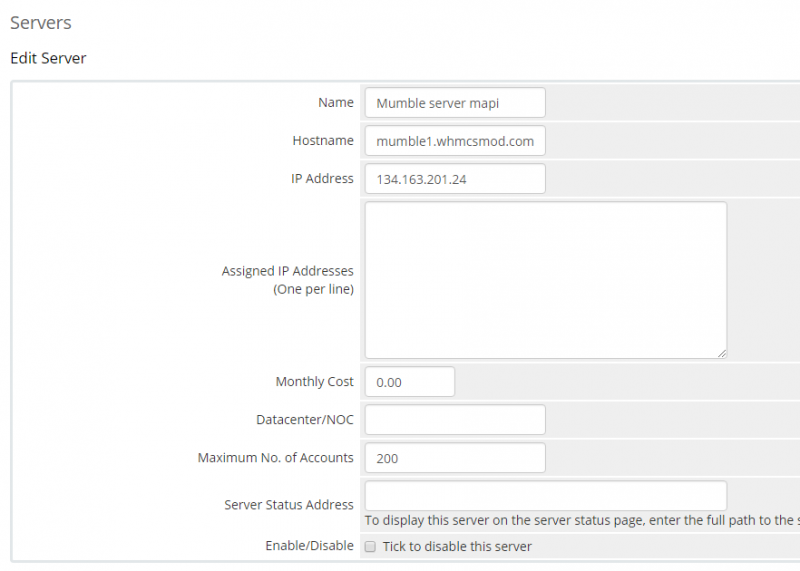
Task: Click the 'Server Status Address' label
Action: tap(289, 505)
